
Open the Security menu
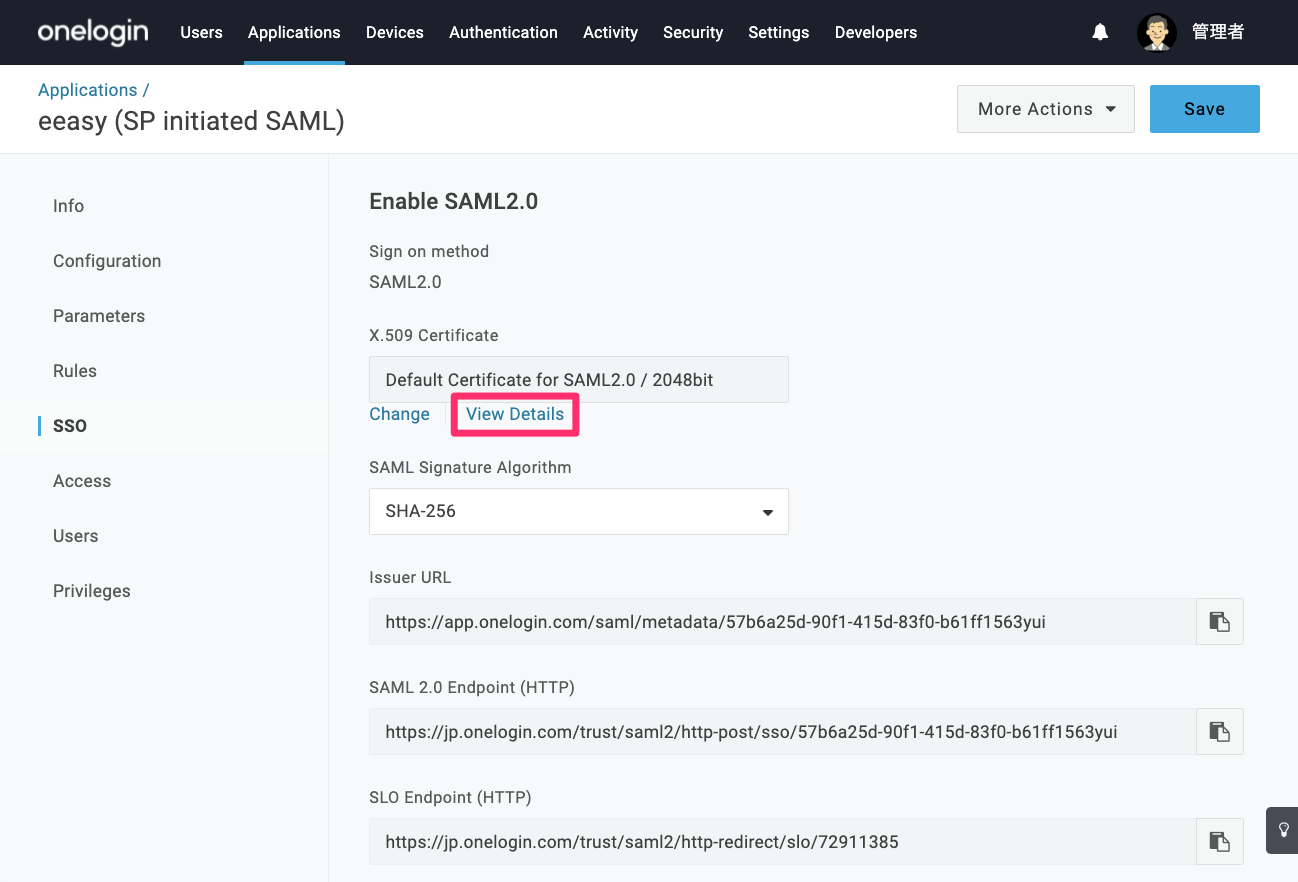coord(693,32)
